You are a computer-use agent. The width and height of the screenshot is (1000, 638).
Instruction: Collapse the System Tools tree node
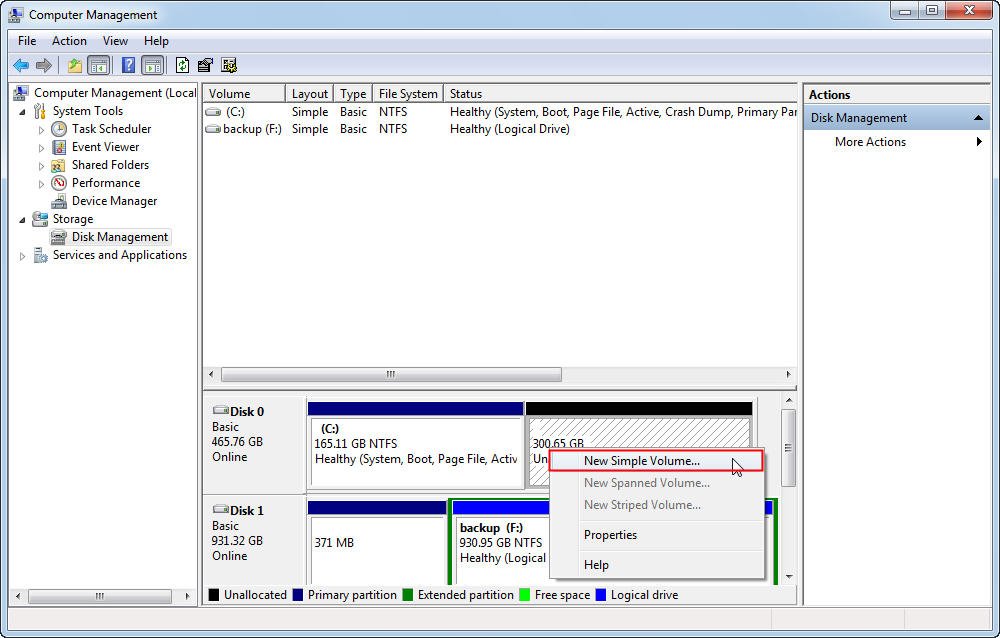tap(23, 112)
